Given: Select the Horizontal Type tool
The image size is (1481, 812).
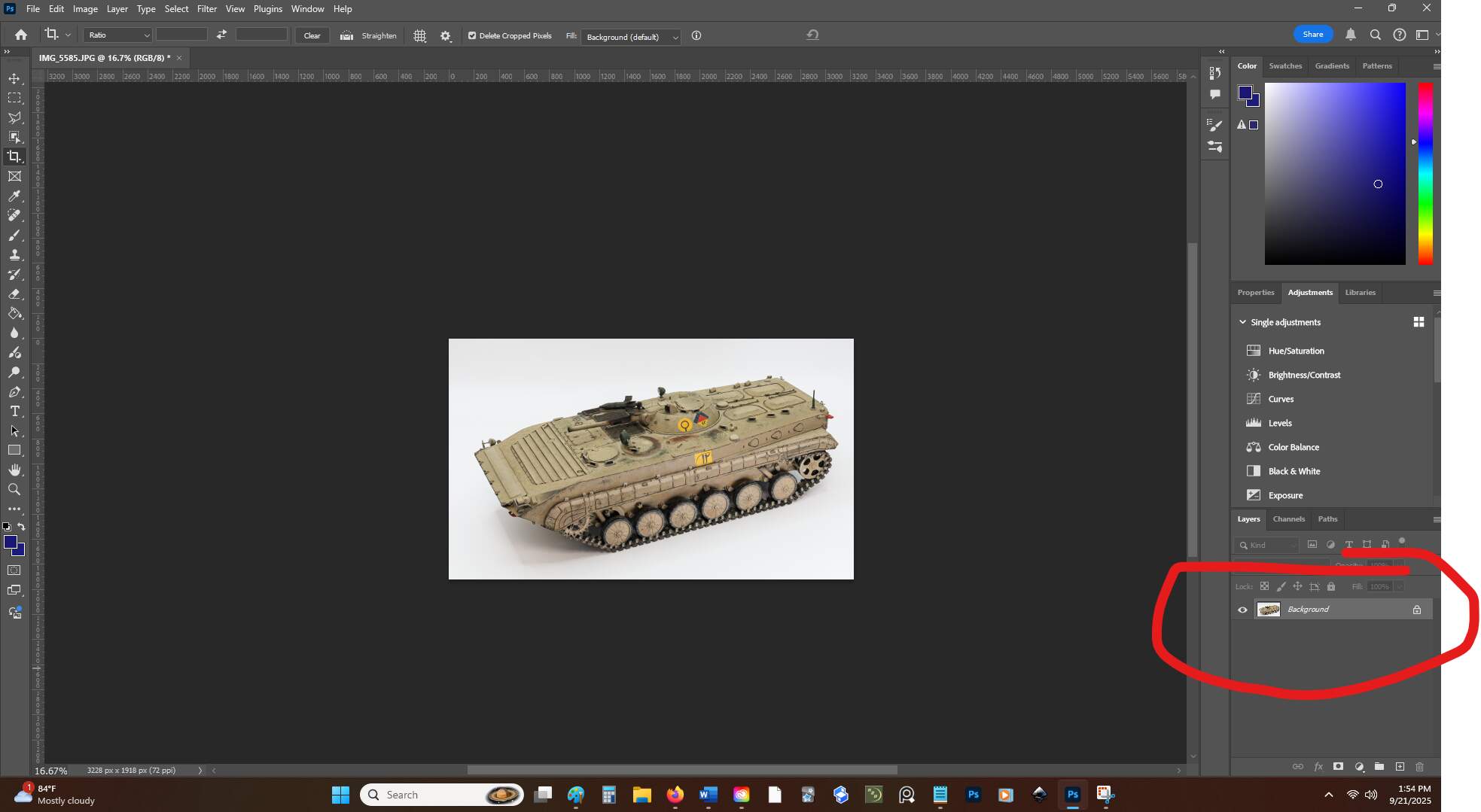Looking at the screenshot, I should tap(14, 412).
